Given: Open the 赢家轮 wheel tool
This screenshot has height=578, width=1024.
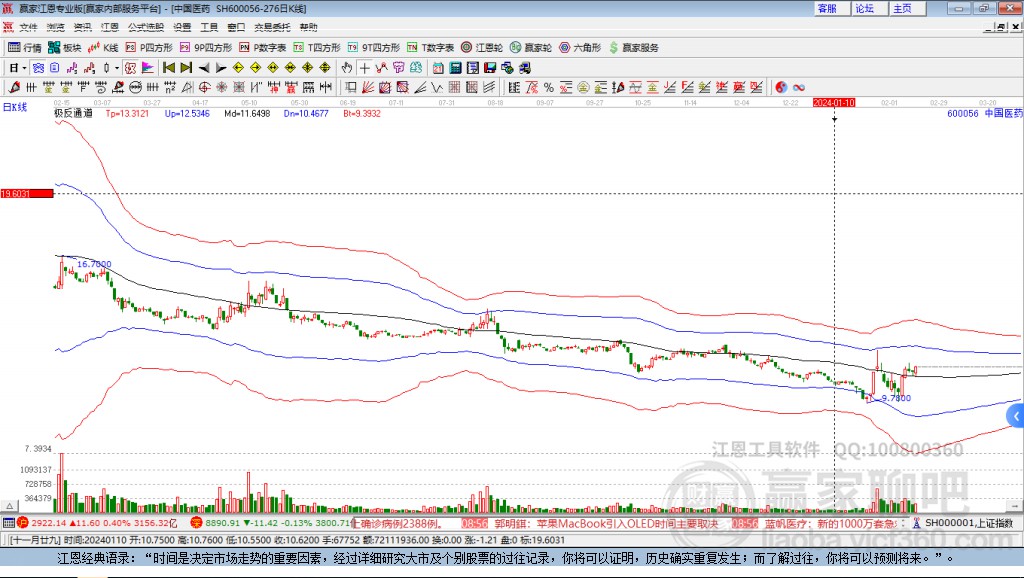Looking at the screenshot, I should [531, 48].
